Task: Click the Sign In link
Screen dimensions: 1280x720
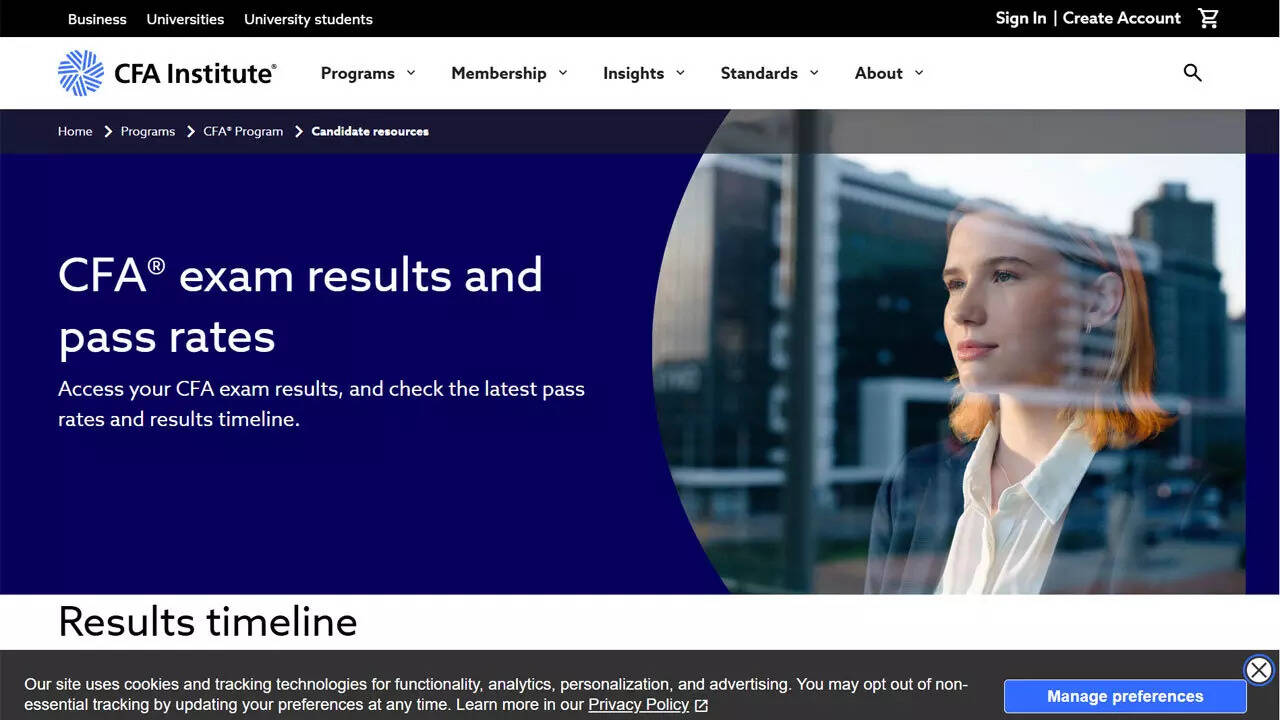Action: click(x=1020, y=18)
